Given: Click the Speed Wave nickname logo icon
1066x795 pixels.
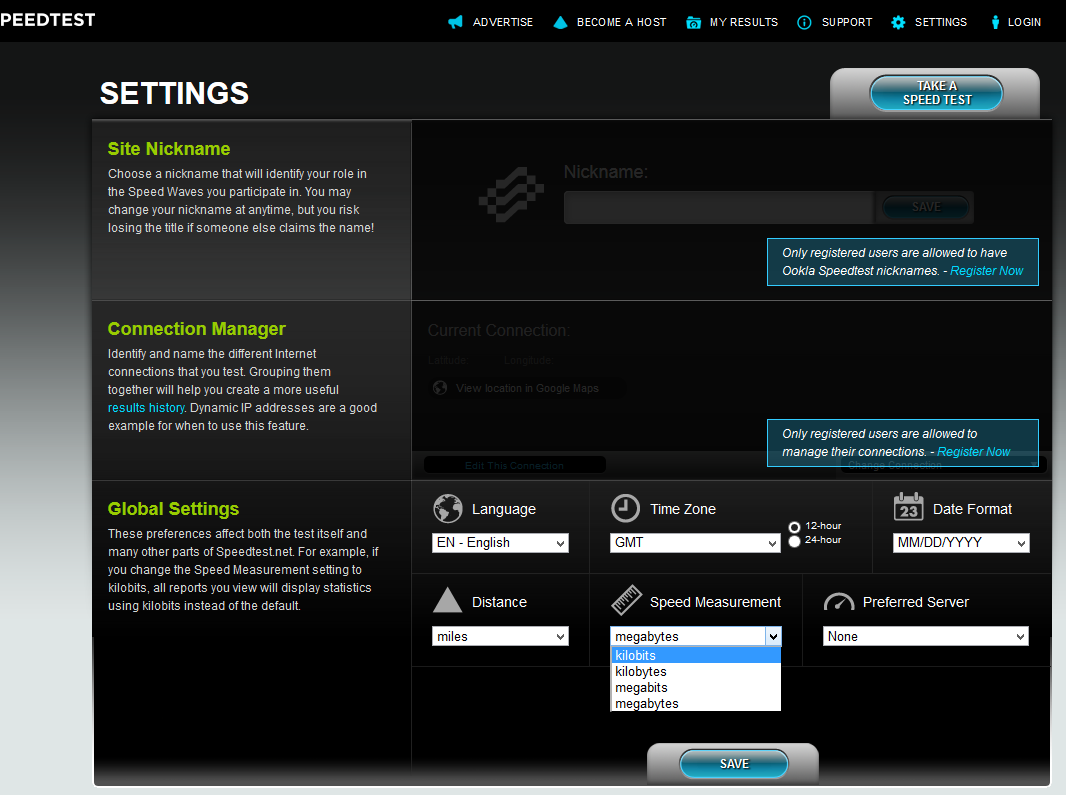Looking at the screenshot, I should tap(512, 195).
